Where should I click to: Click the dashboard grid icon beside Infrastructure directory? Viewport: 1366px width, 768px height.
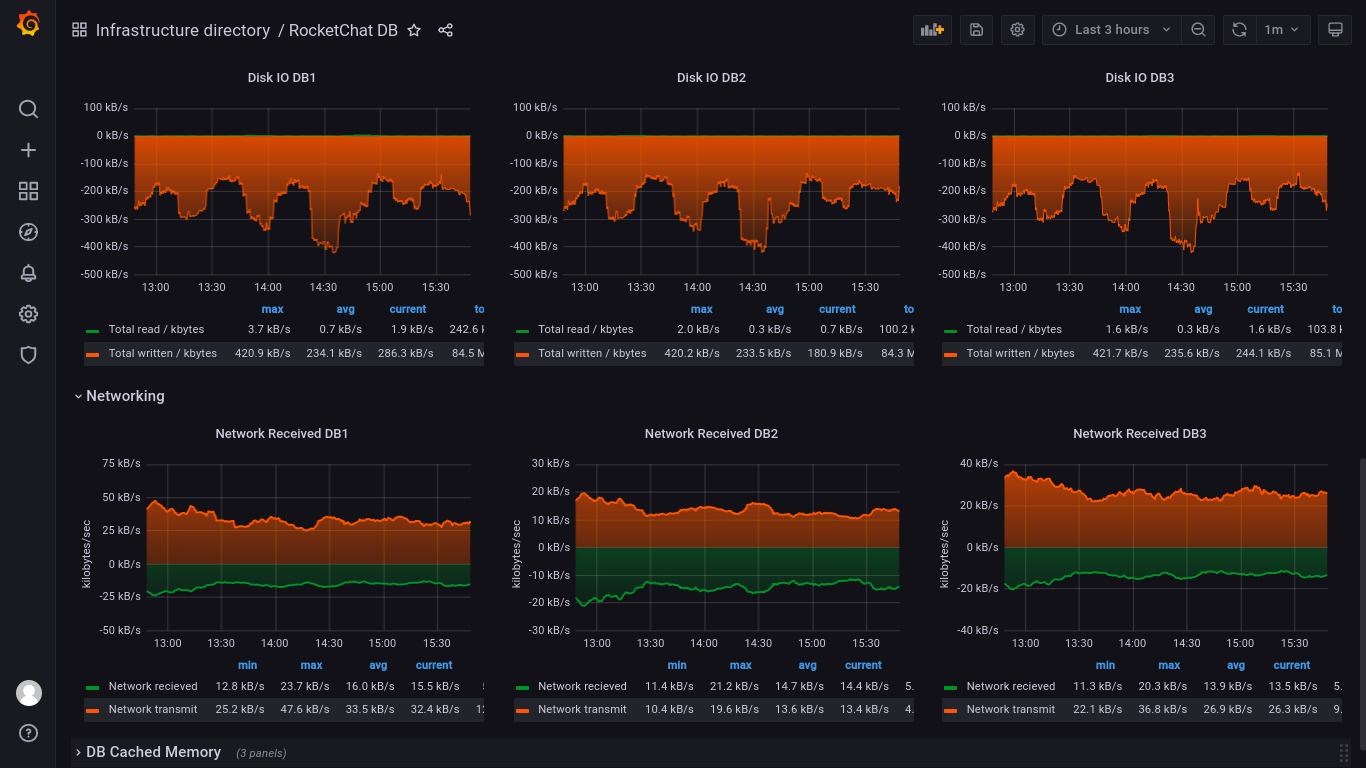[x=79, y=30]
